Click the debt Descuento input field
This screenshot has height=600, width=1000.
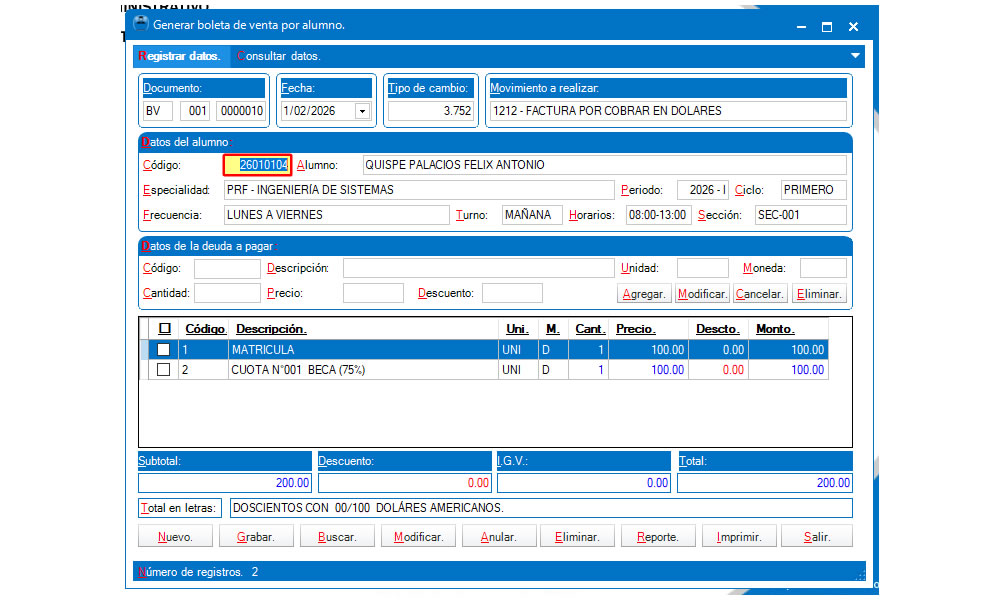click(512, 293)
